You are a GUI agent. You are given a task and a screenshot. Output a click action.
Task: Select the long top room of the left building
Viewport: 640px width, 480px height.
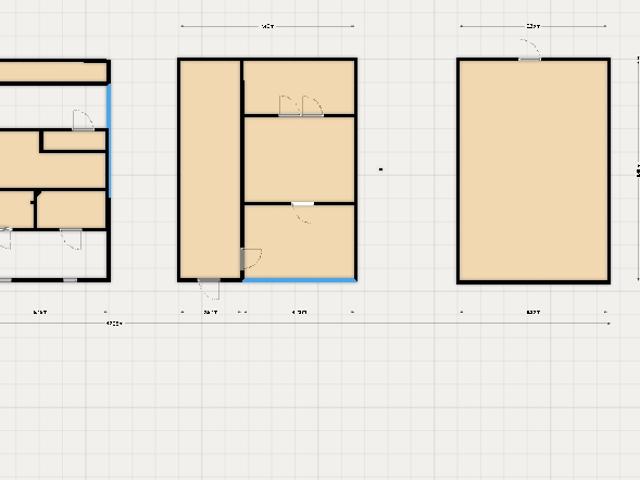pyautogui.click(x=52, y=72)
